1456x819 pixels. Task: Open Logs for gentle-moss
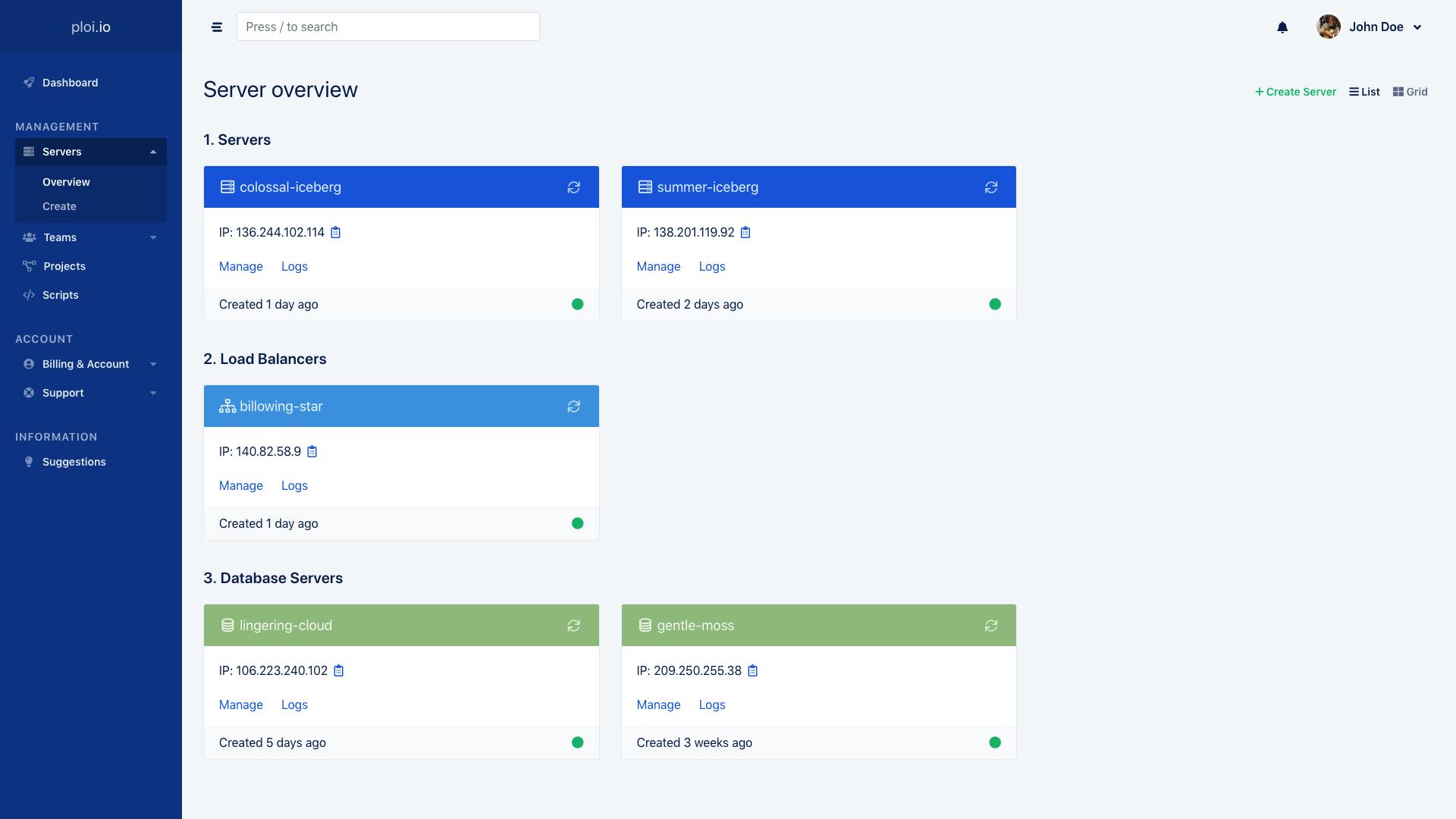click(712, 704)
